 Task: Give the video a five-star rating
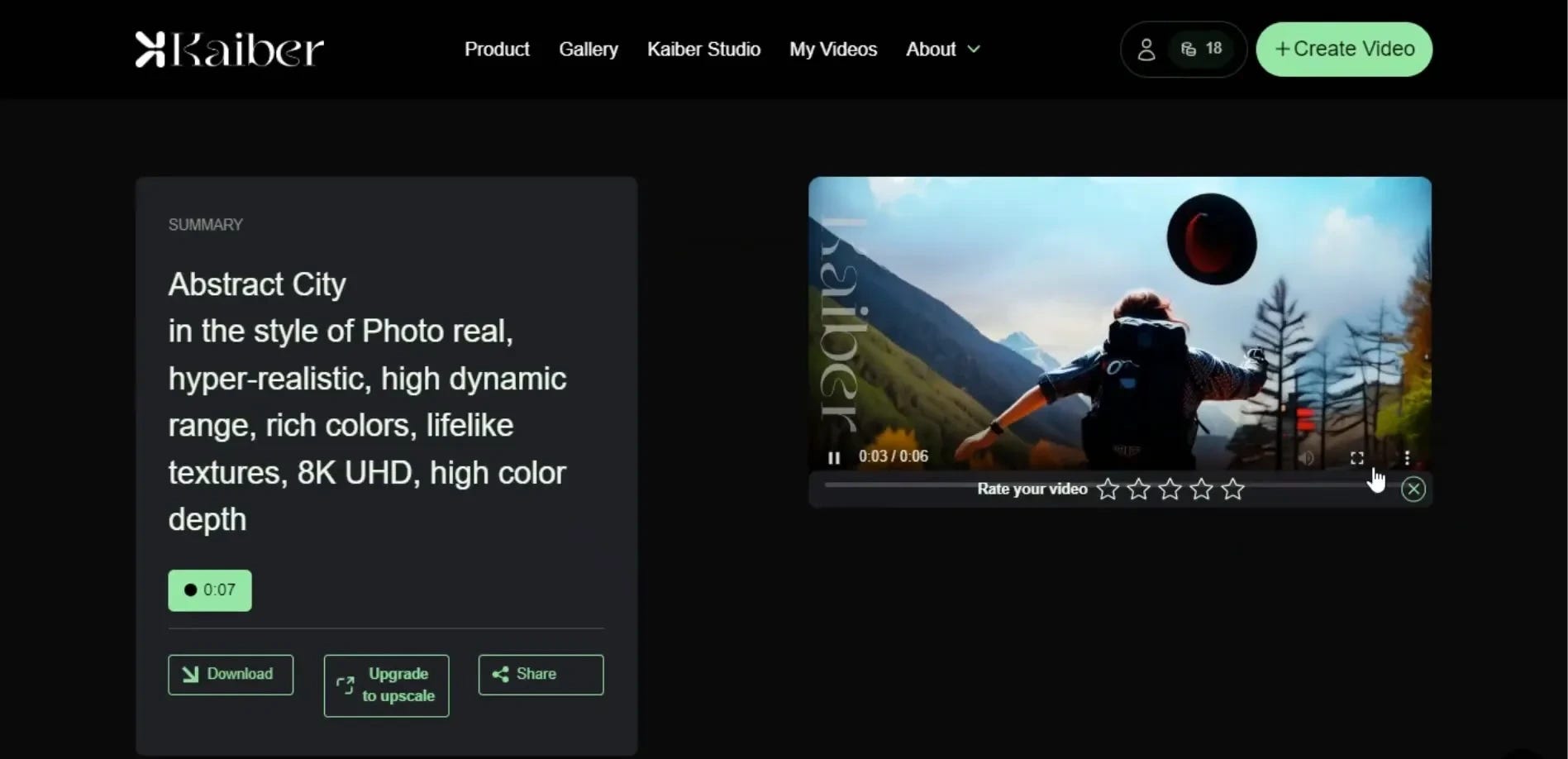pos(1232,489)
